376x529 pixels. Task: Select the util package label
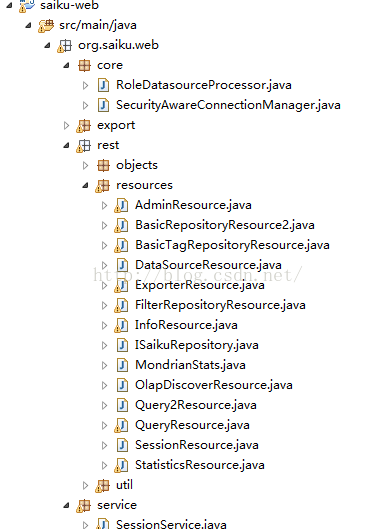point(125,485)
